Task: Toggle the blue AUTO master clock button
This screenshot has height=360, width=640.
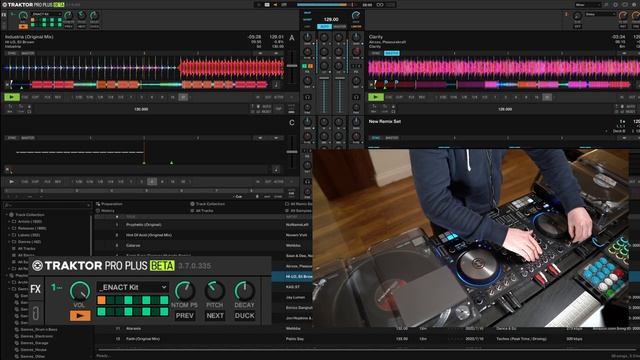Action: point(324,27)
